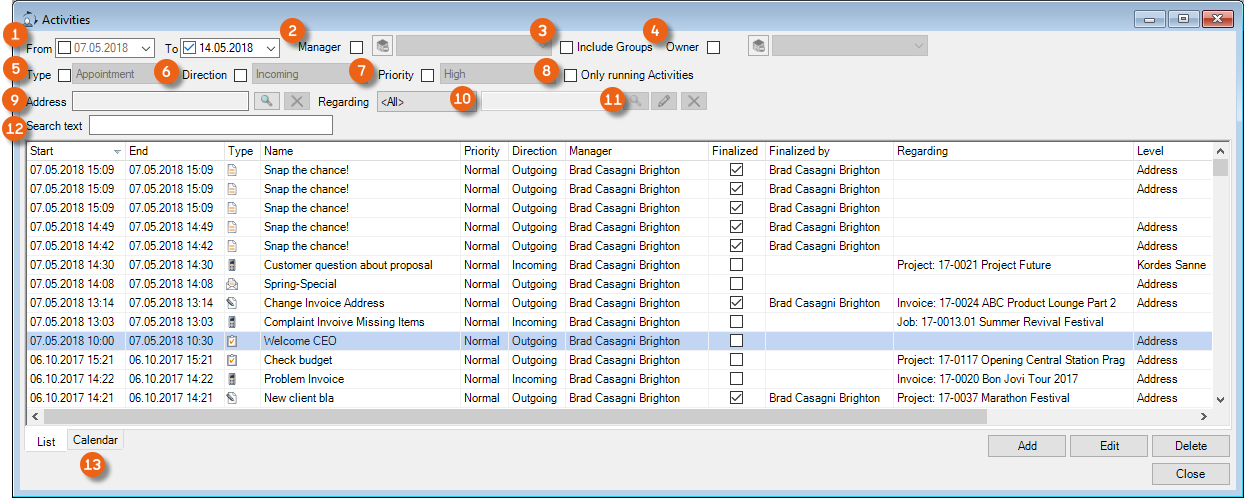Click the Regarding clear X icon
1244x498 pixels.
pos(695,101)
